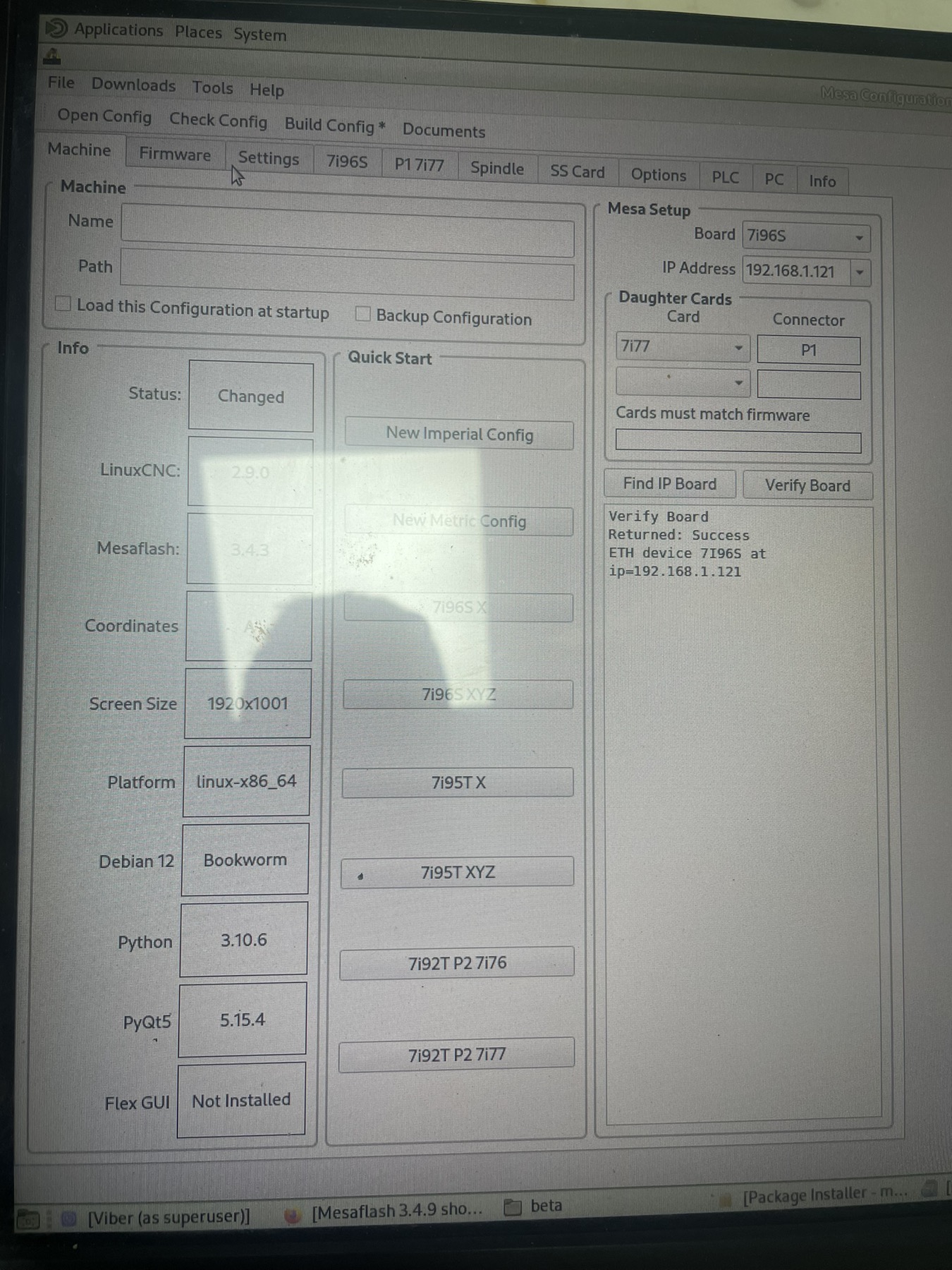Click the Package Installer taskbar icon
Viewport: 952px width, 1270px height.
click(x=726, y=1199)
